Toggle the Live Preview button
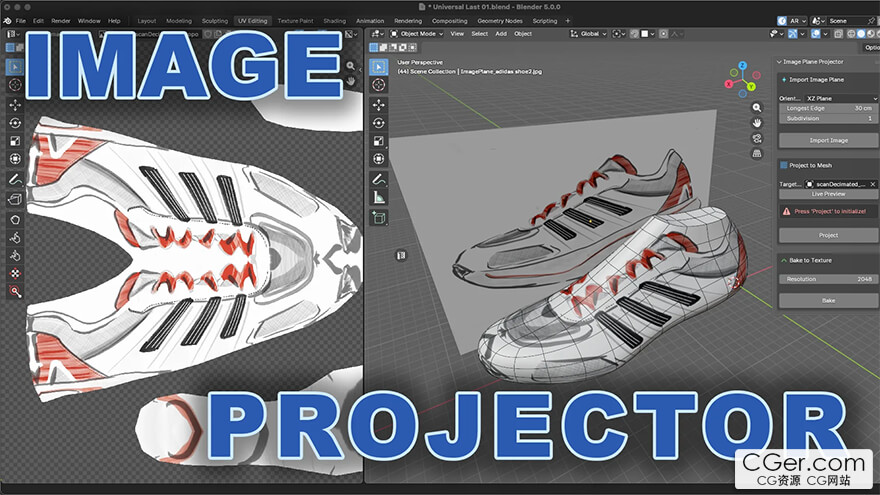 (828, 194)
